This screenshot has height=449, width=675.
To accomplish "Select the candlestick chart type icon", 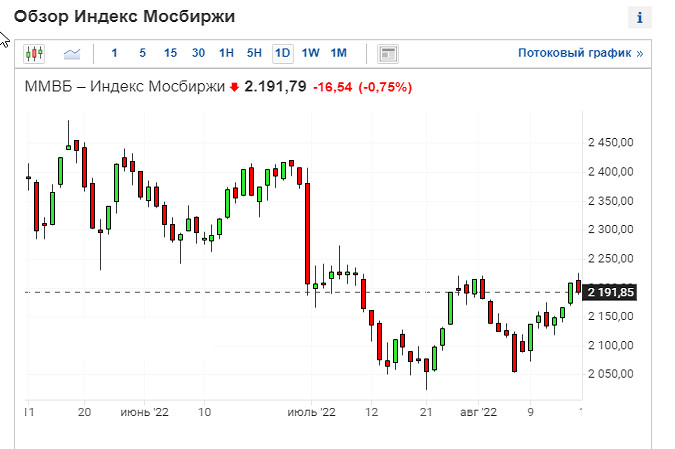I will [35, 53].
